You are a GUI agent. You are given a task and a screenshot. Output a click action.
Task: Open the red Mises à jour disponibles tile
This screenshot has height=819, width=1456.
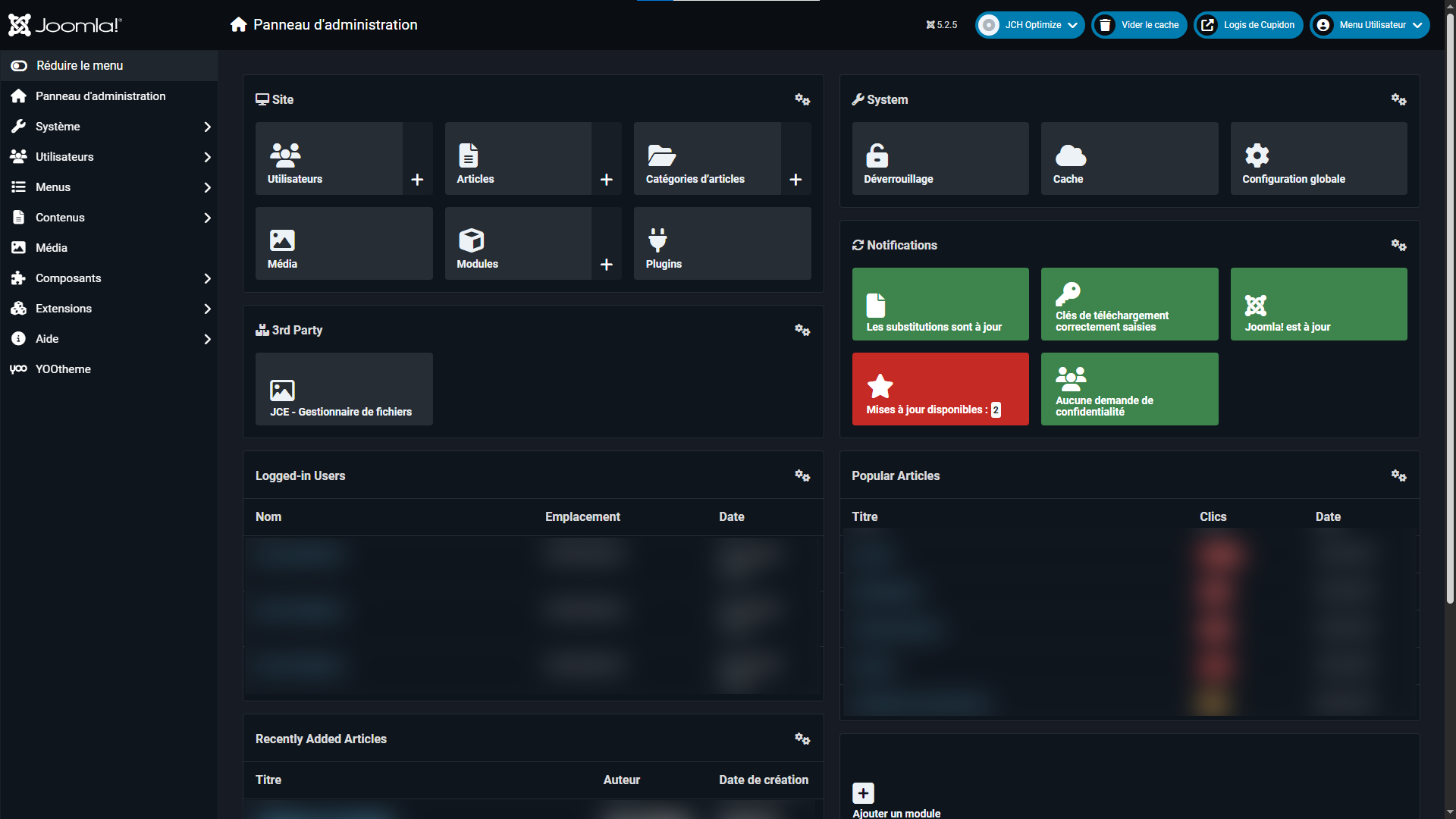click(x=940, y=389)
